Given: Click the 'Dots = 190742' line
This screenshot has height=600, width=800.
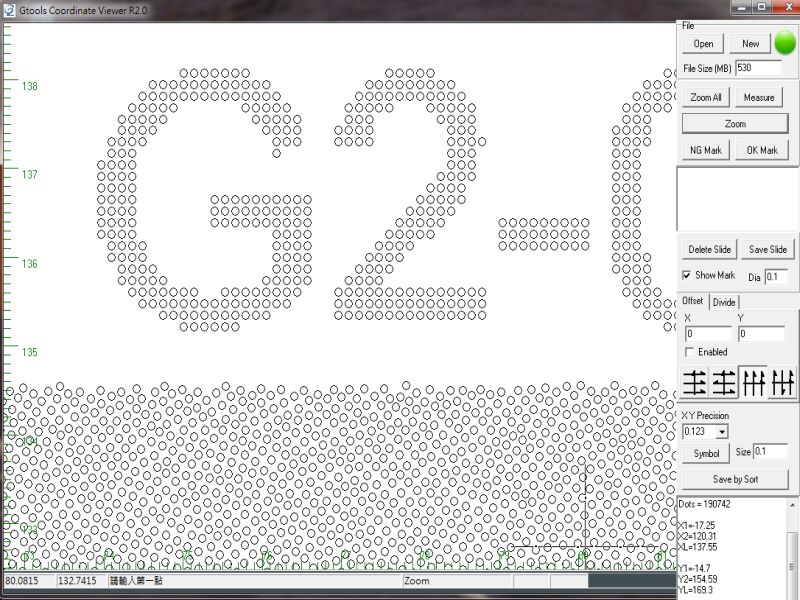Looking at the screenshot, I should pos(704,504).
